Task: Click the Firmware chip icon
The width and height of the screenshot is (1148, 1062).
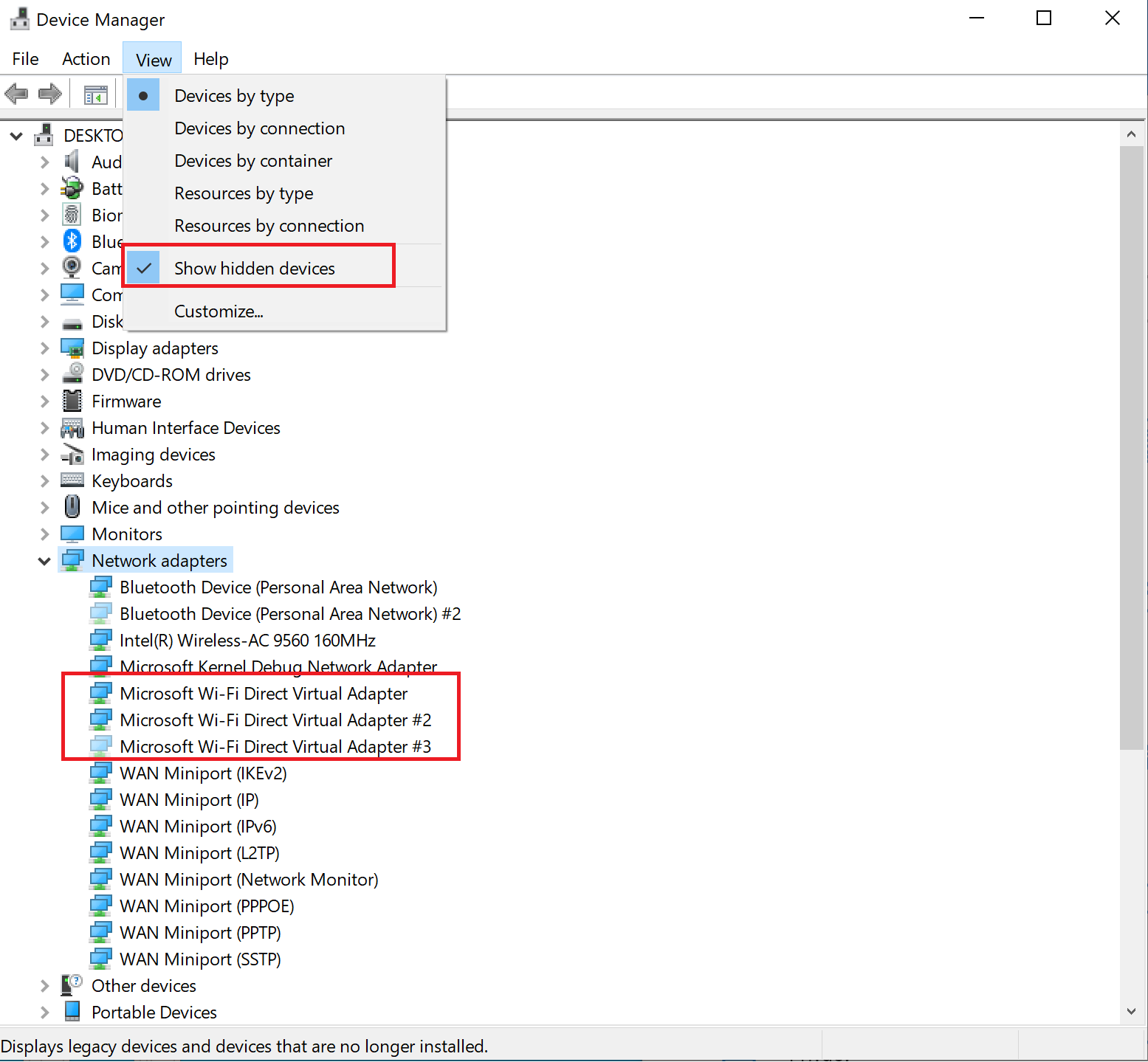Action: coord(72,401)
